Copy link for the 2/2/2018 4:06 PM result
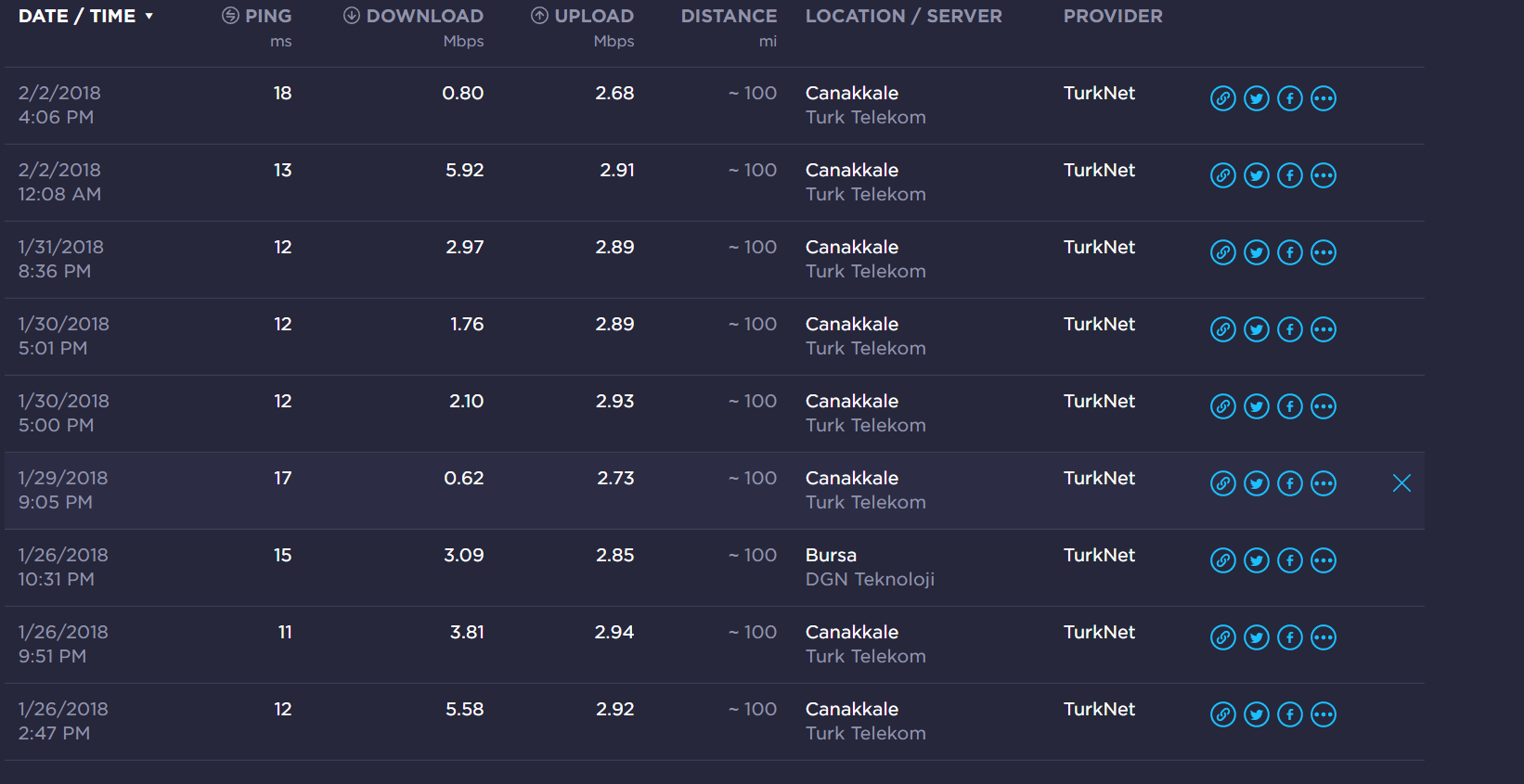The height and width of the screenshot is (784, 1524). (1223, 98)
